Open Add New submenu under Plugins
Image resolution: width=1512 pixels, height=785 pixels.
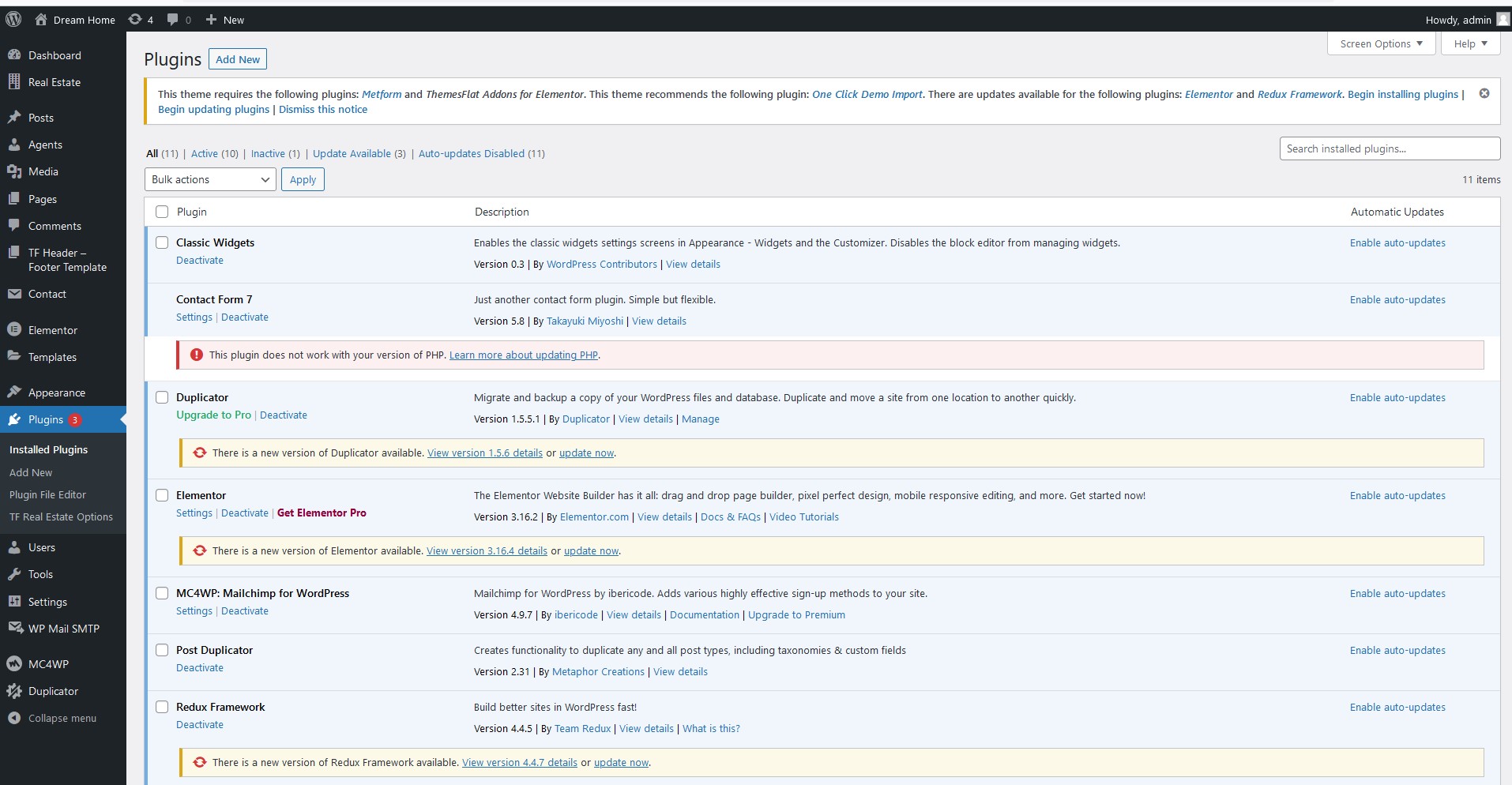click(x=31, y=472)
